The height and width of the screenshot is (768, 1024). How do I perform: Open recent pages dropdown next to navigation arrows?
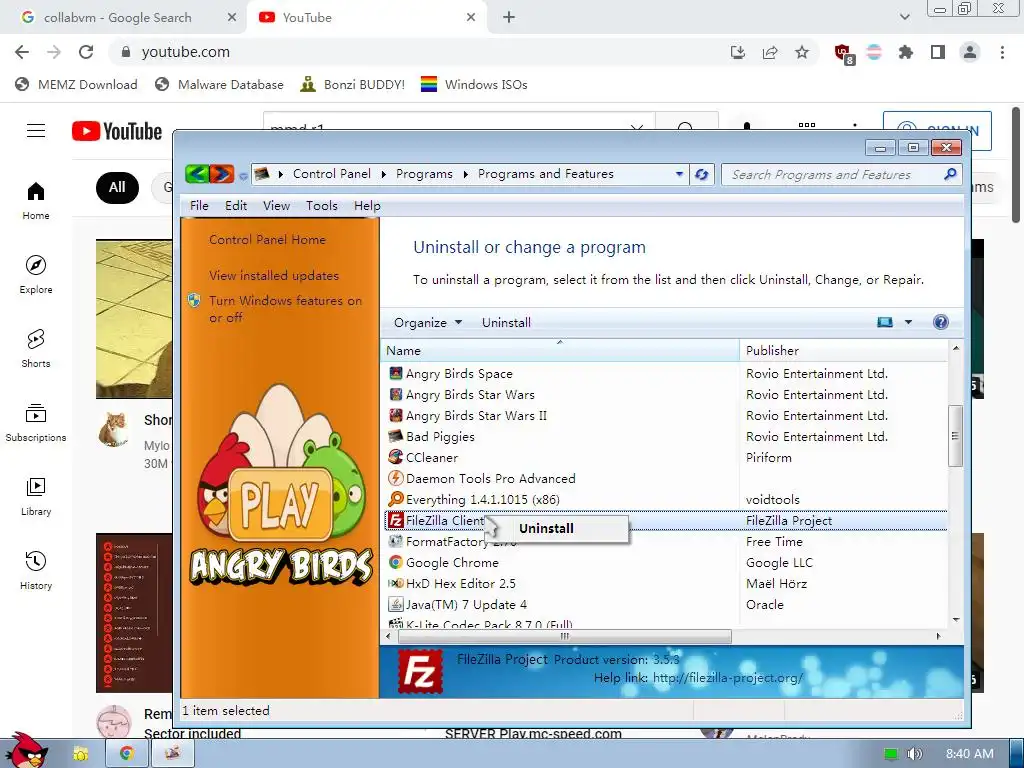243,176
